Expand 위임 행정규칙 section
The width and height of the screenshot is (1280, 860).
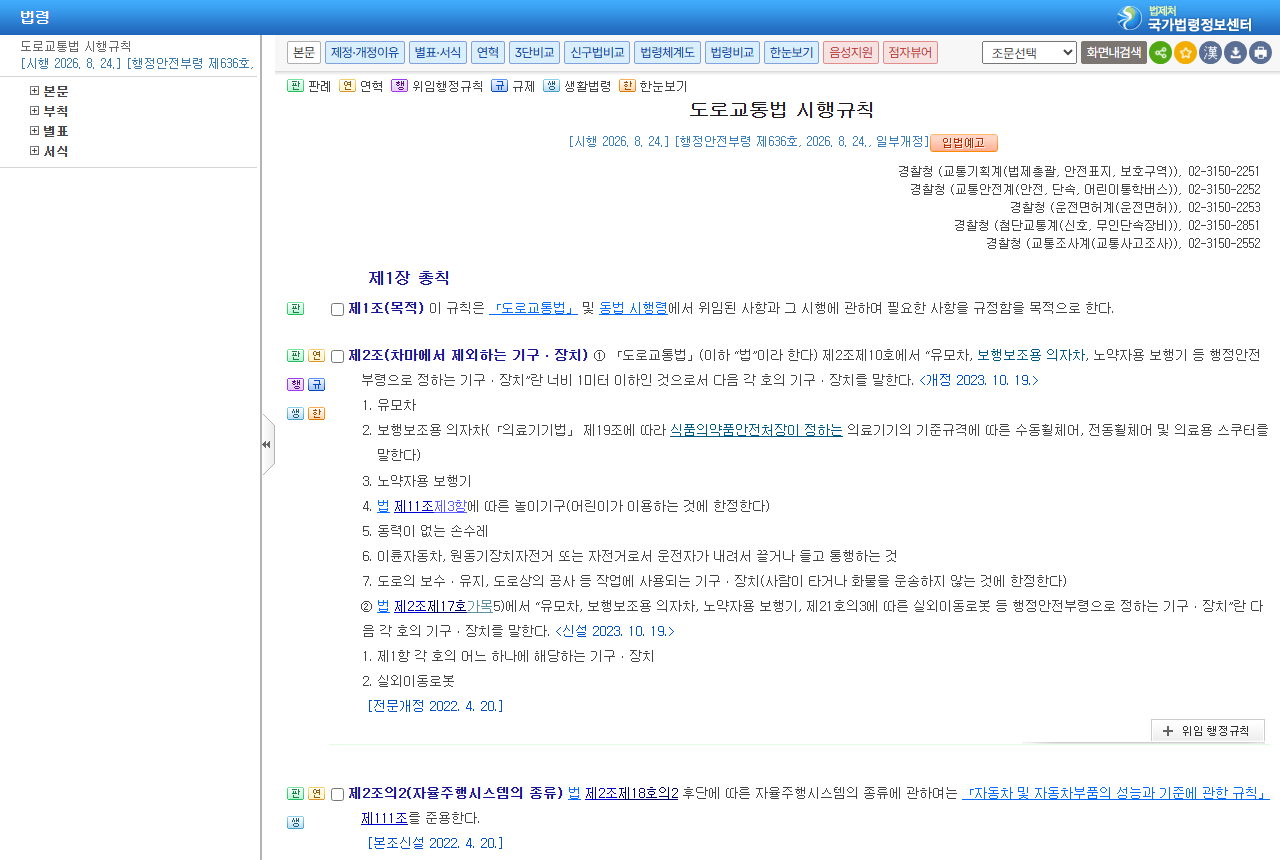[1207, 731]
